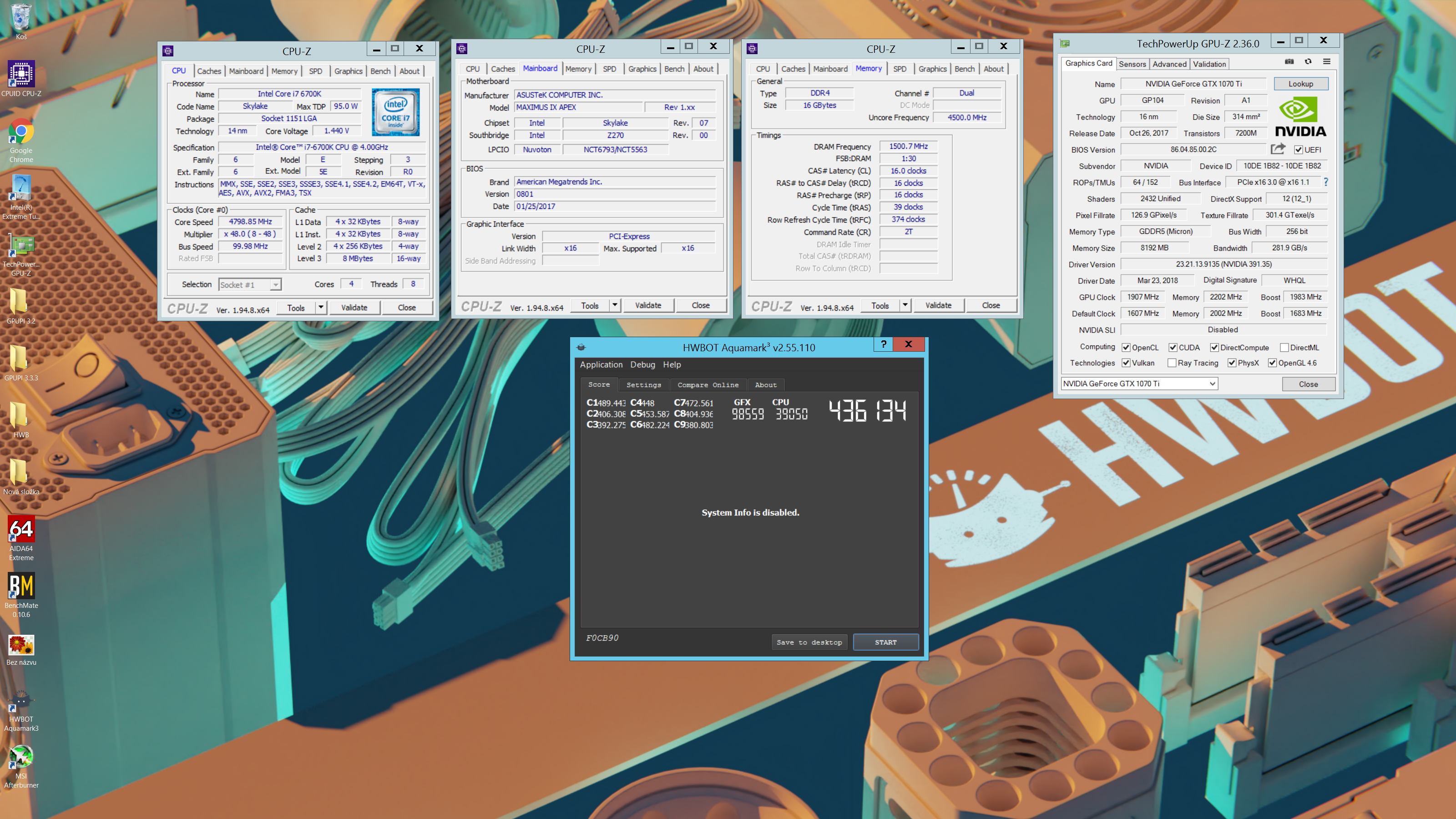Open the GPUPI 3.3.3 folder icon
Viewport: 1456px width, 819px height.
[x=21, y=363]
